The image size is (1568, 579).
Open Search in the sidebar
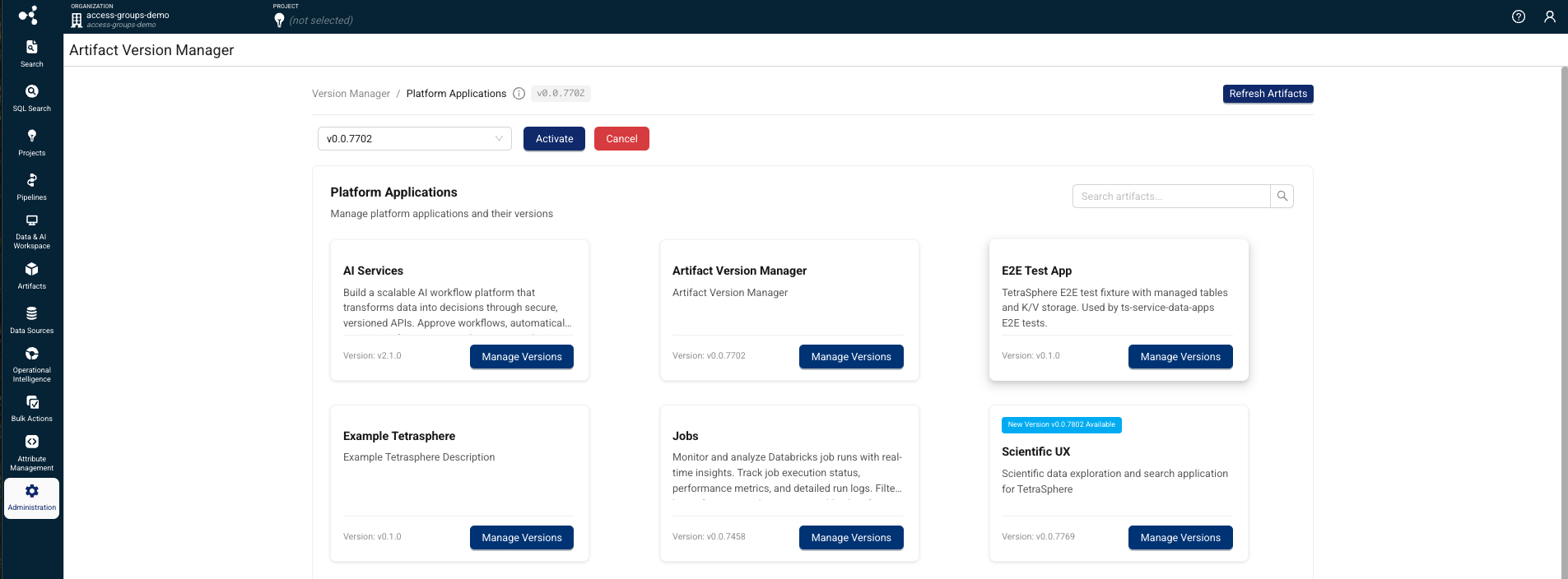tap(31, 53)
